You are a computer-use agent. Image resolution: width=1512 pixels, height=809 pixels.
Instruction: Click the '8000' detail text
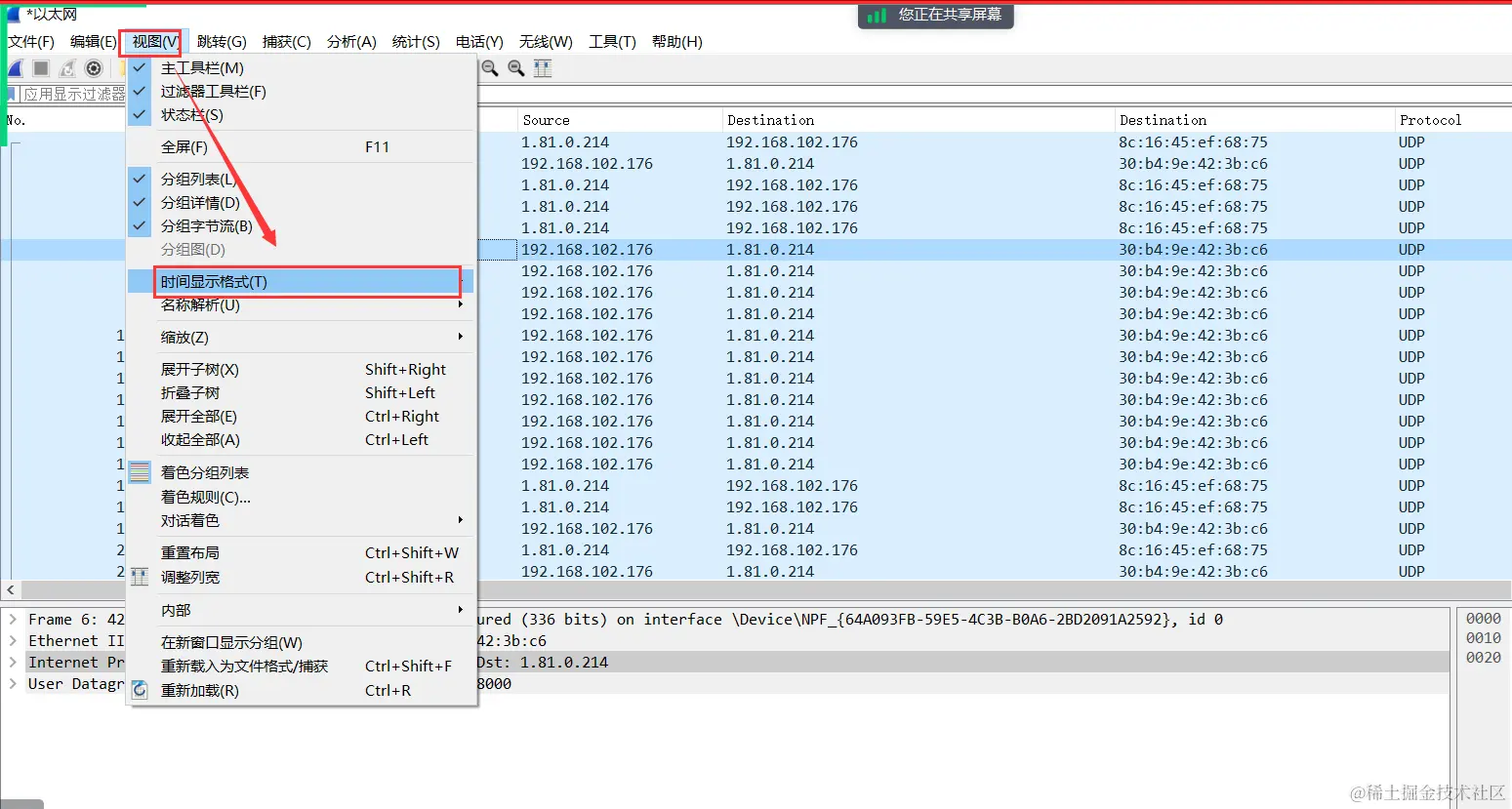pyautogui.click(x=494, y=684)
